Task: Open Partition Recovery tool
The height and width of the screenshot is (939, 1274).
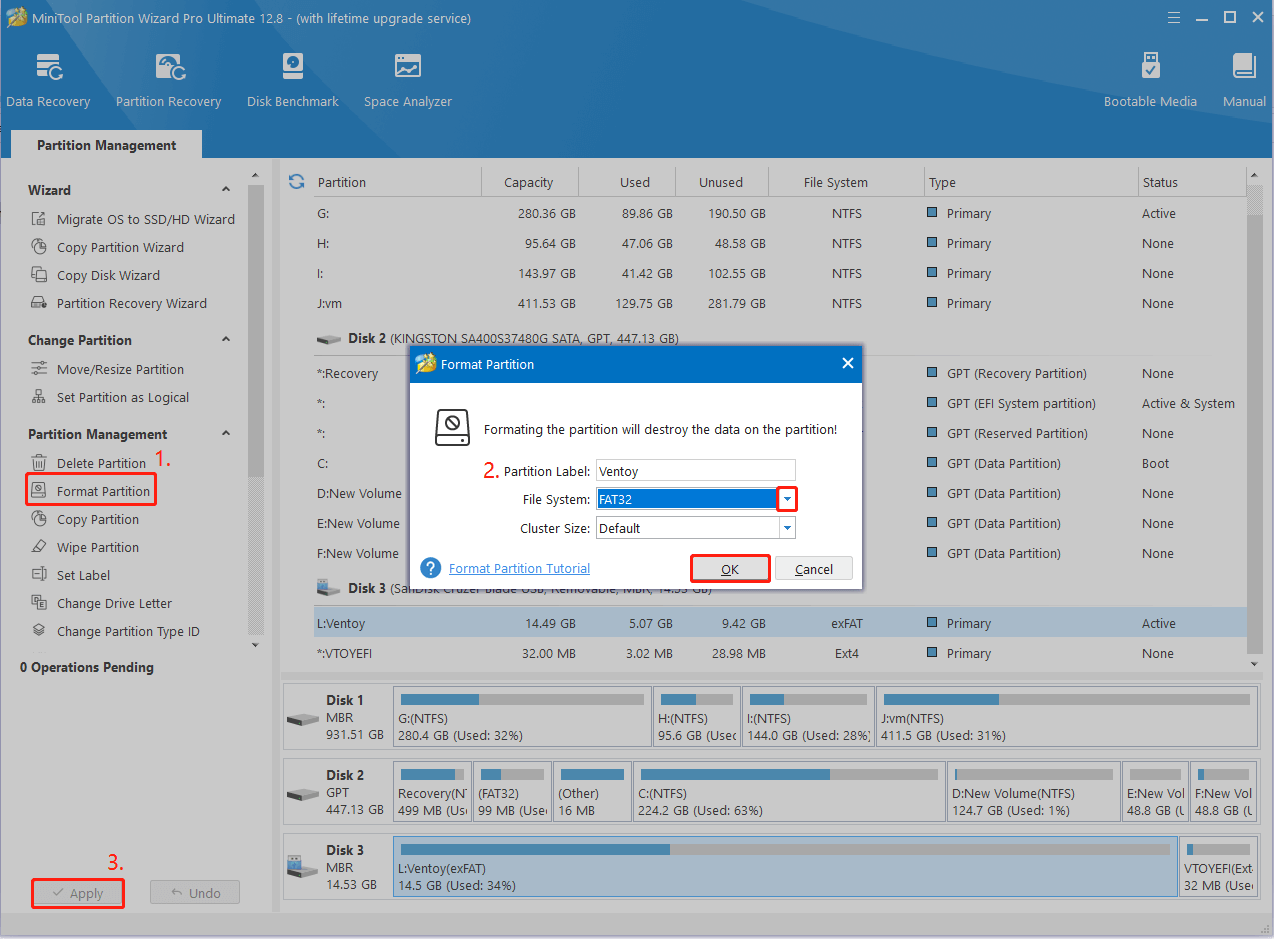Action: click(168, 80)
